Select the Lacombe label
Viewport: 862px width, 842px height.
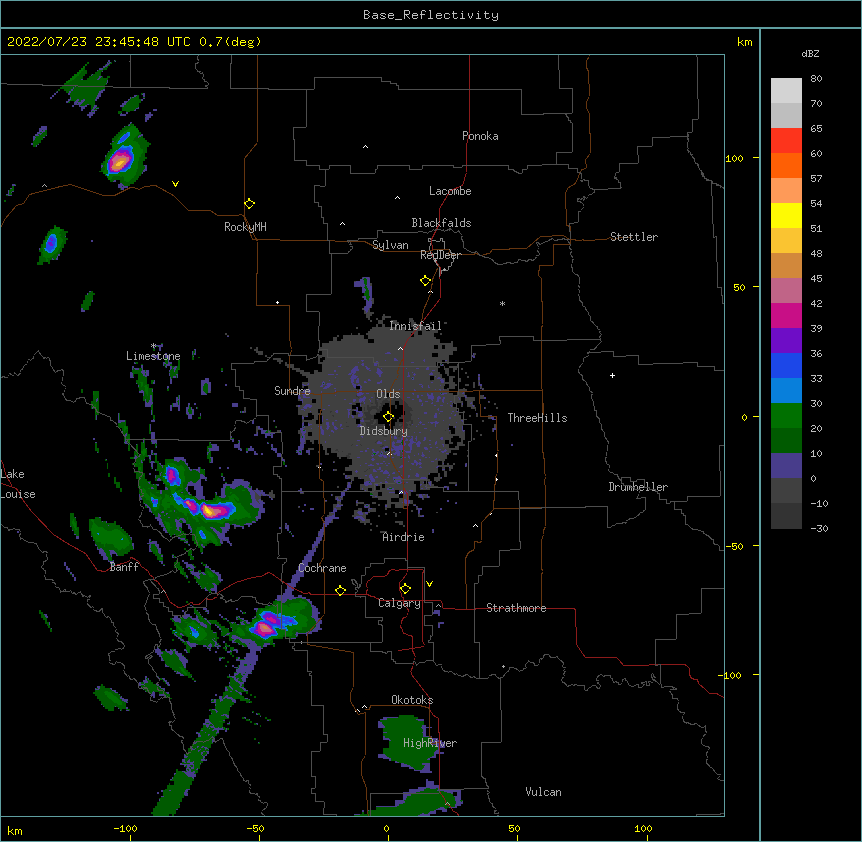tap(450, 191)
